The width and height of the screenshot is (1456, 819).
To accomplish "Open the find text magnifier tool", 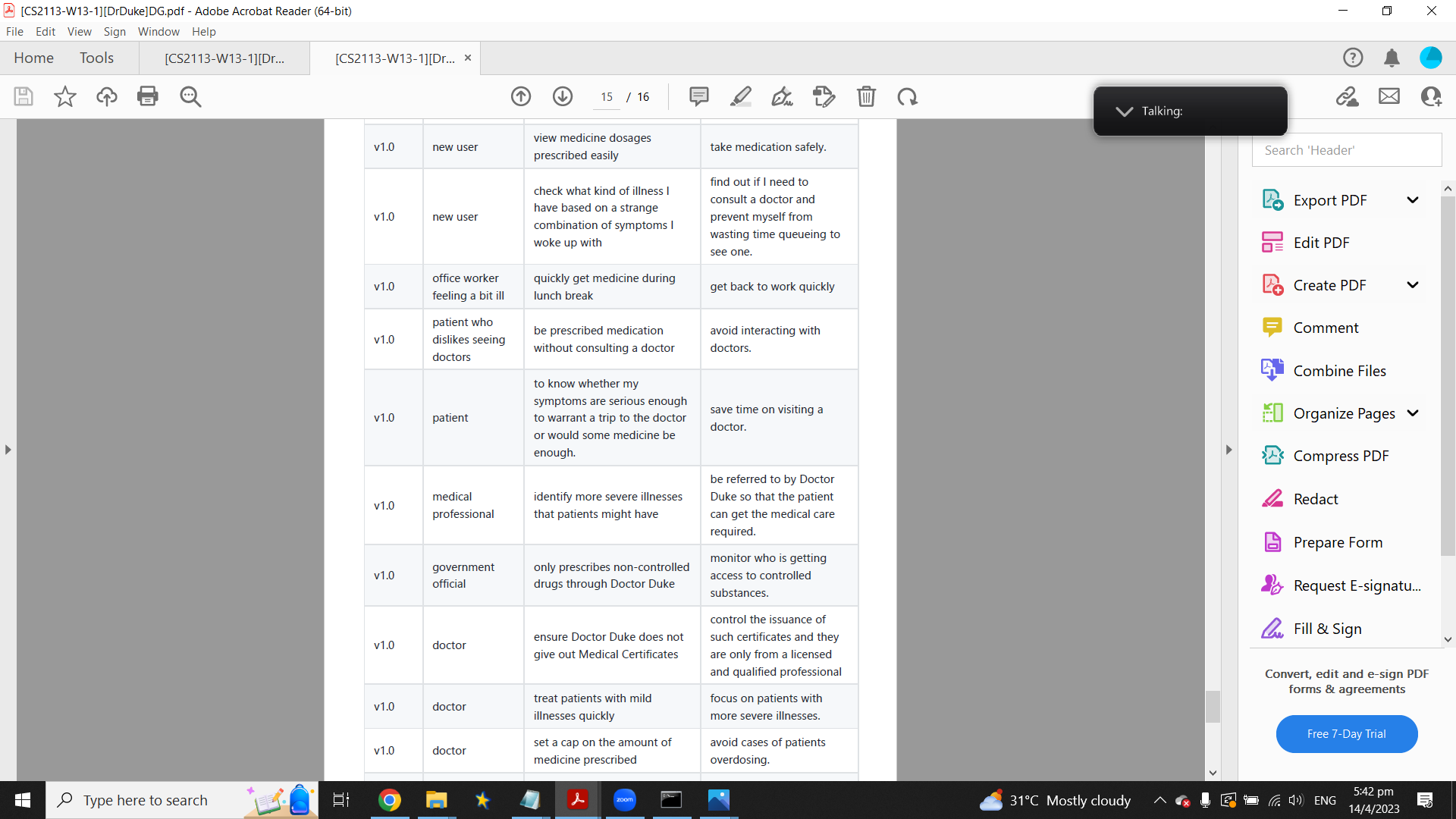I will (x=190, y=96).
